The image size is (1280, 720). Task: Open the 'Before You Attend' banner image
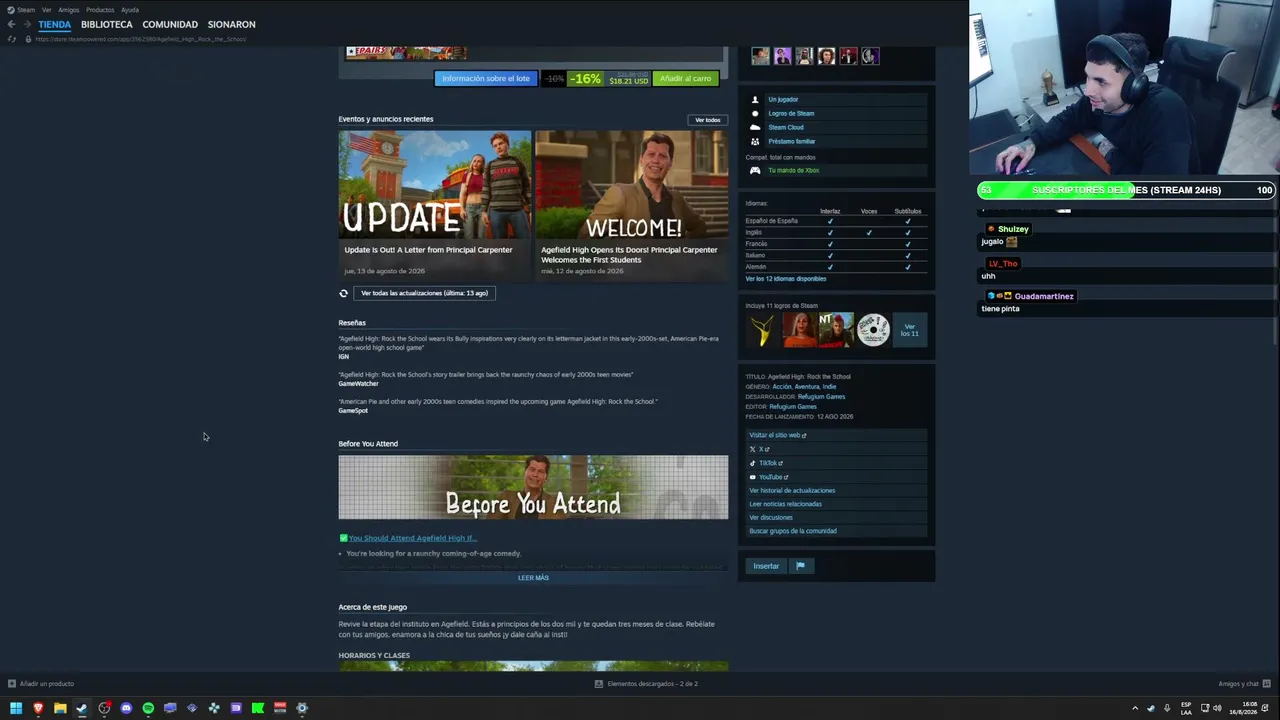(533, 488)
